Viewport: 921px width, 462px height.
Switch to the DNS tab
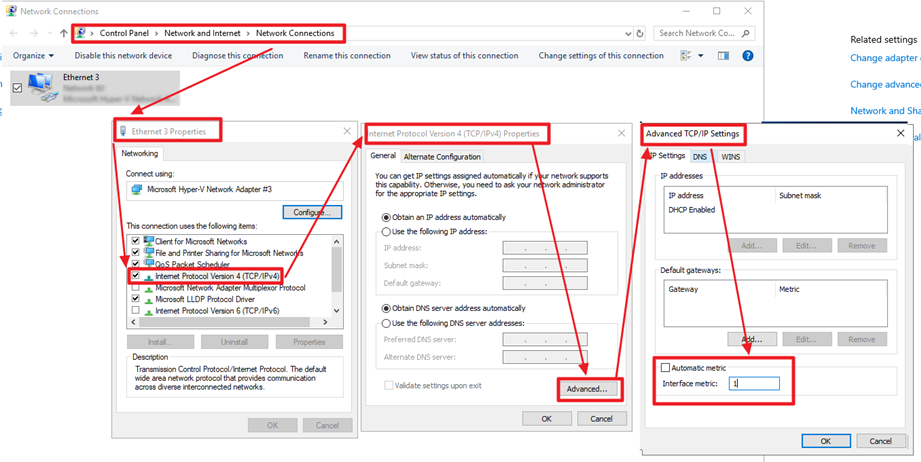tap(700, 157)
